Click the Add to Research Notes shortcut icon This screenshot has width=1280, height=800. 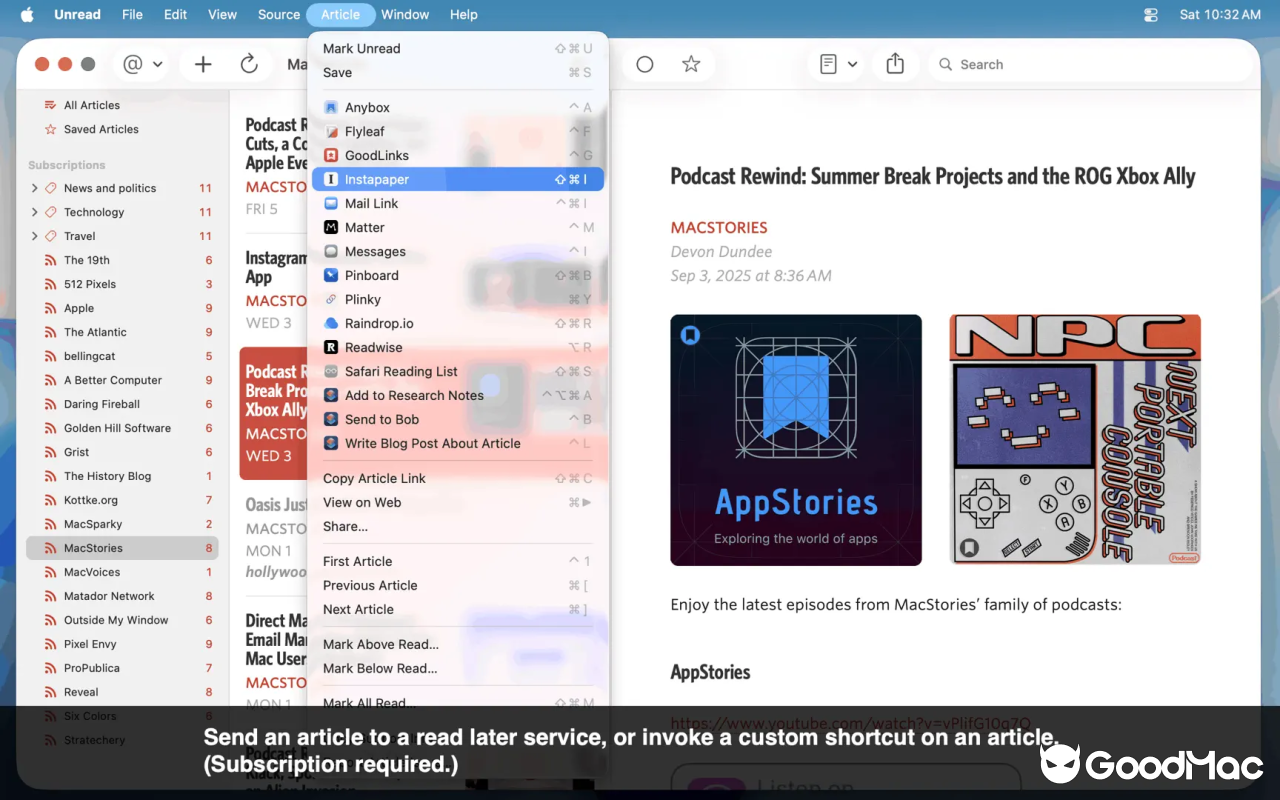pos(331,395)
